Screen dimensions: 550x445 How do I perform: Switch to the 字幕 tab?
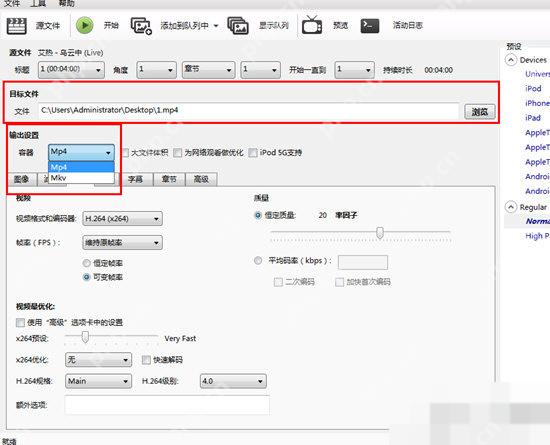tap(135, 179)
